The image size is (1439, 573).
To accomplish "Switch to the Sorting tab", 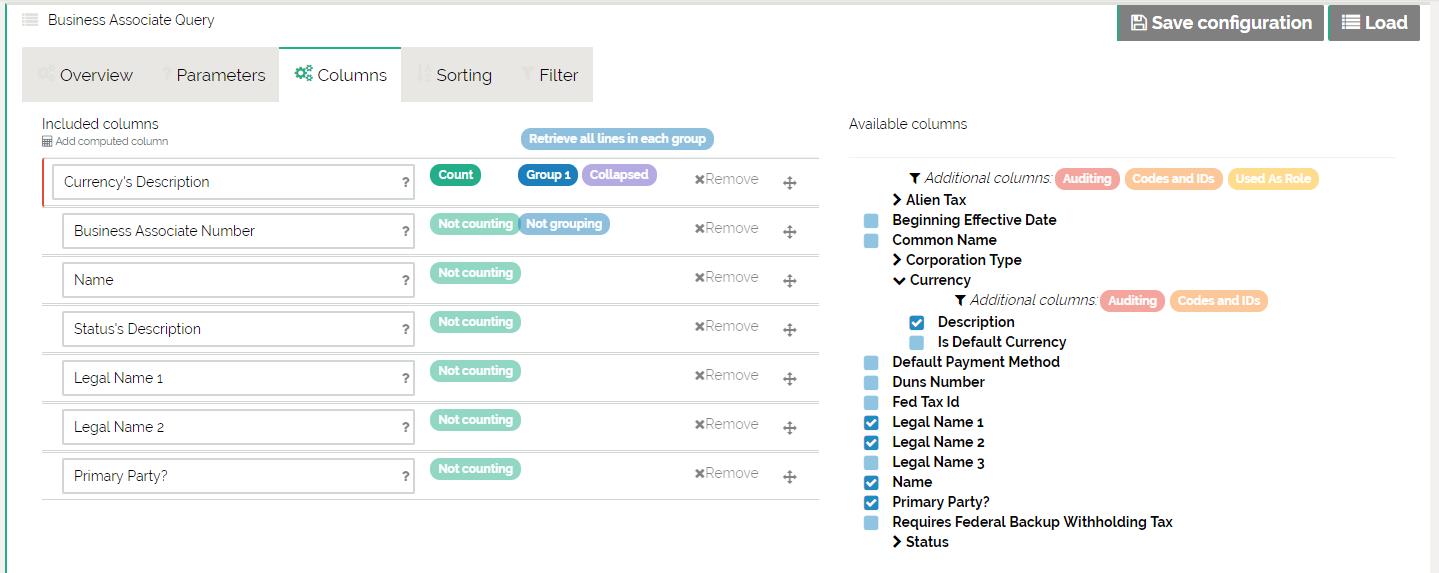I will (455, 75).
